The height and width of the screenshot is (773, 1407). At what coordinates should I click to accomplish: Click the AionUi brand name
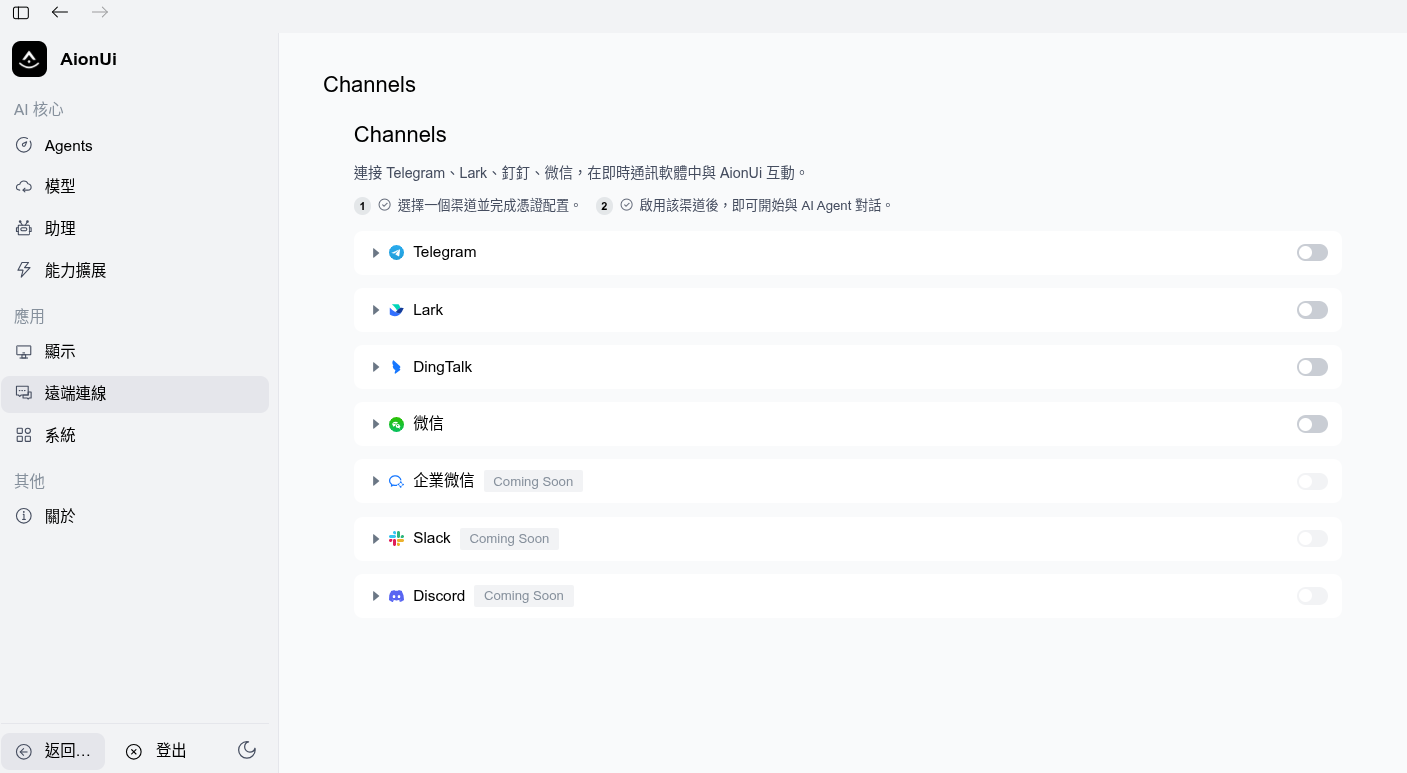88,59
